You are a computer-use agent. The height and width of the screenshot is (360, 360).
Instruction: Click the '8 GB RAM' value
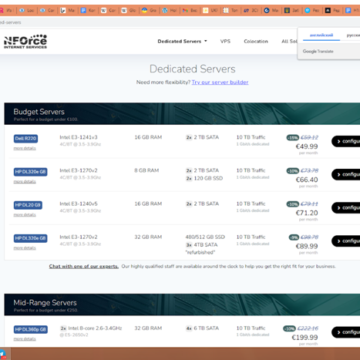[147, 170]
